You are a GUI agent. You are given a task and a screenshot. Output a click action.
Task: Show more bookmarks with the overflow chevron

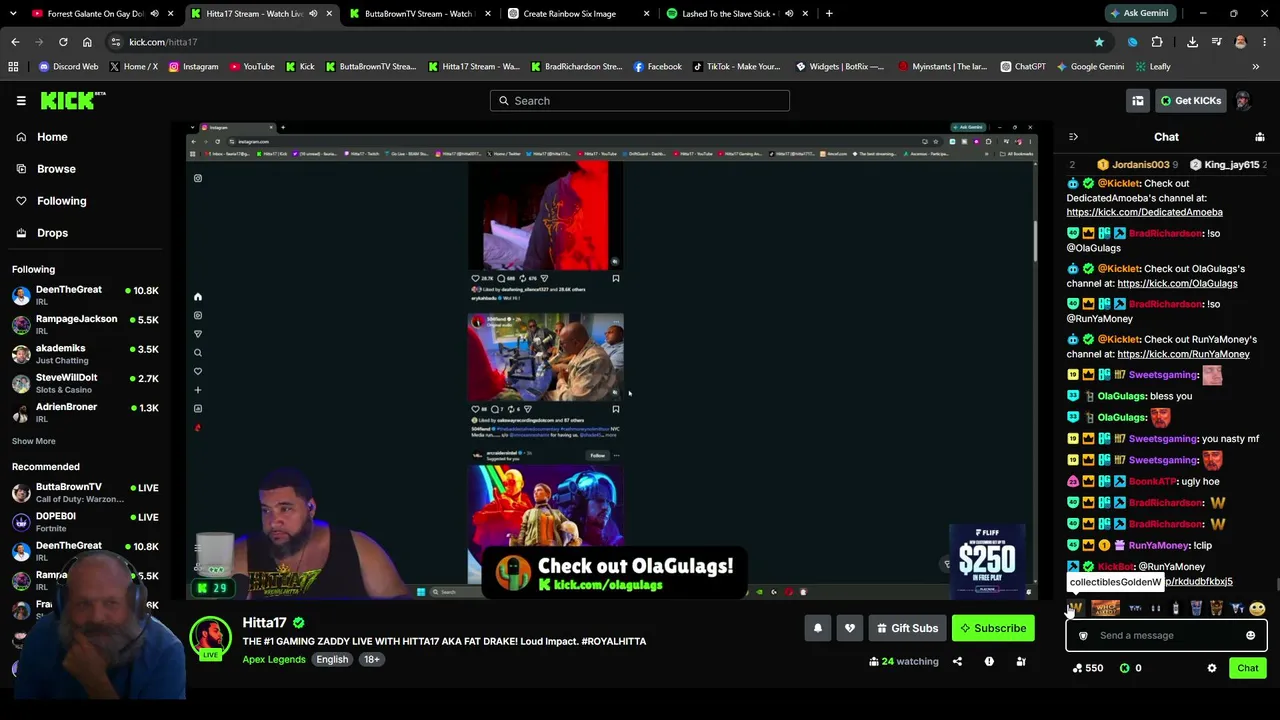[1256, 67]
